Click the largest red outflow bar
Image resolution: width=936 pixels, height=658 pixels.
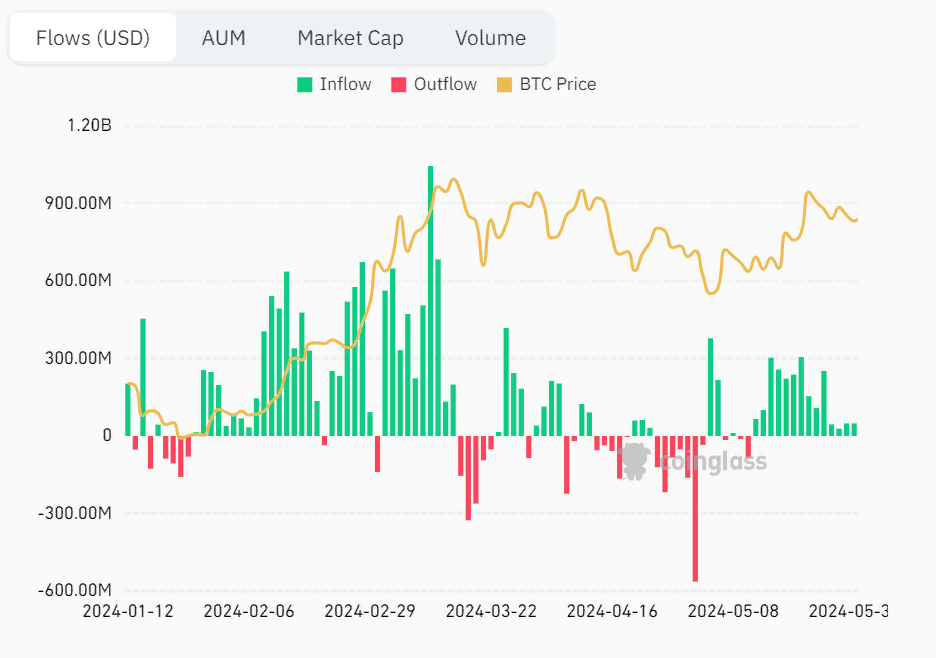(x=695, y=508)
